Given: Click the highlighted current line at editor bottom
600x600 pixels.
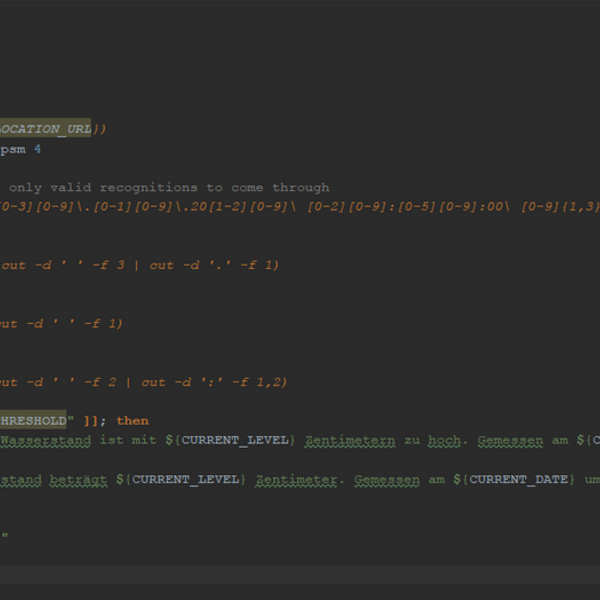Looking at the screenshot, I should click(x=300, y=575).
